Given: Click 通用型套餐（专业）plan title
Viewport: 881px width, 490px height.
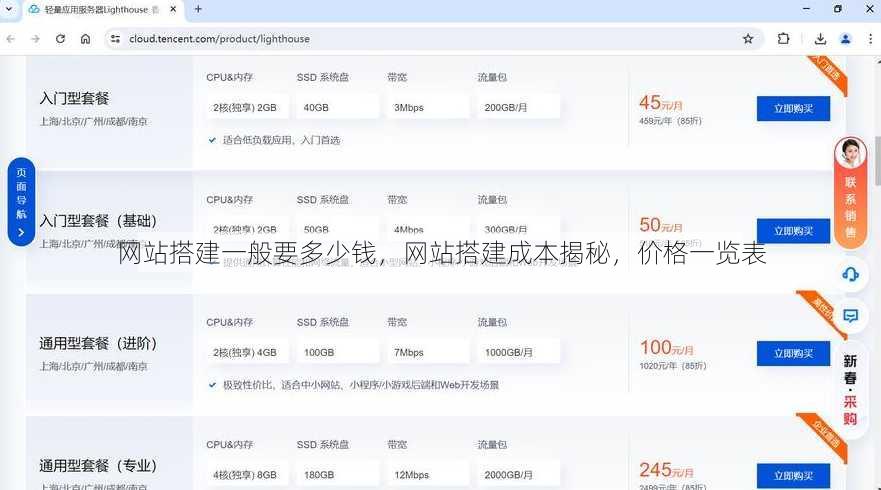Looking at the screenshot, I should (x=98, y=466).
